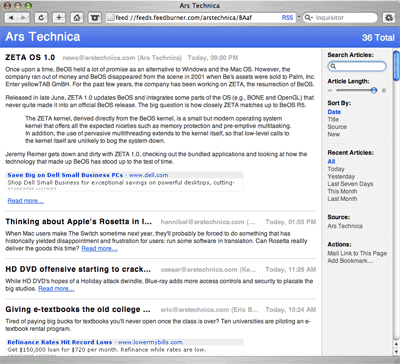400x364 pixels.
Task: Click the scrollbar down arrow
Action: tap(396, 352)
